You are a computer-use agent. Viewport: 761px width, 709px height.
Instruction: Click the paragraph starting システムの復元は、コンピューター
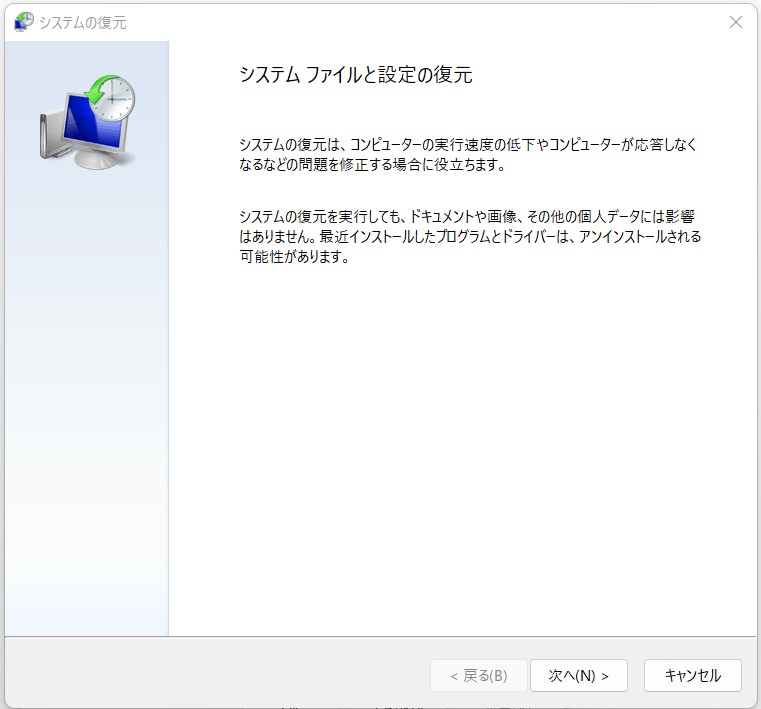point(468,155)
